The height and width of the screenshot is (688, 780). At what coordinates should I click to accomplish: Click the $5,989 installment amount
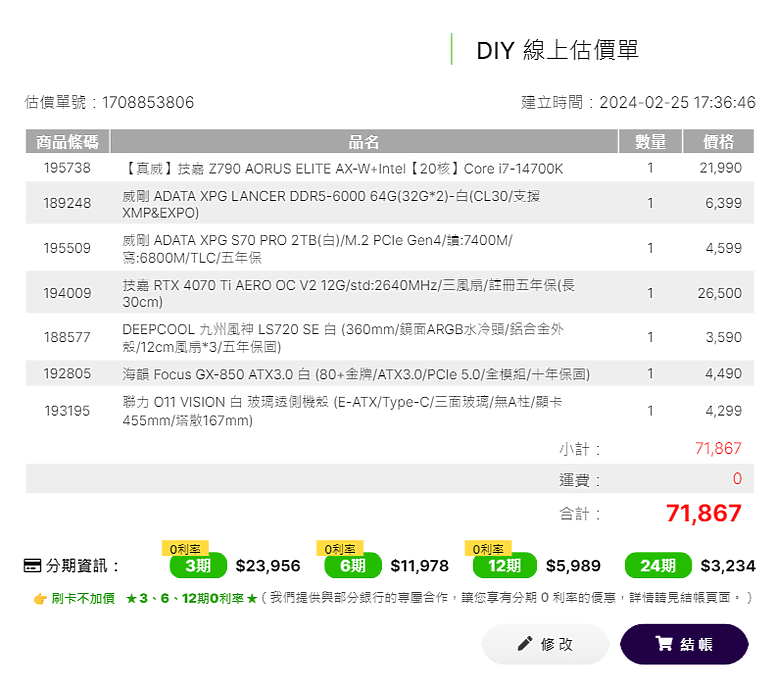[x=573, y=566]
